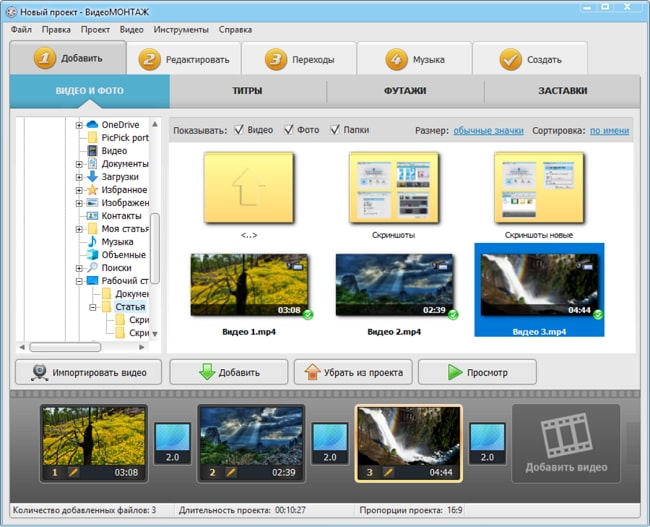Click the folder tree horizontal scrollbar

65,347
